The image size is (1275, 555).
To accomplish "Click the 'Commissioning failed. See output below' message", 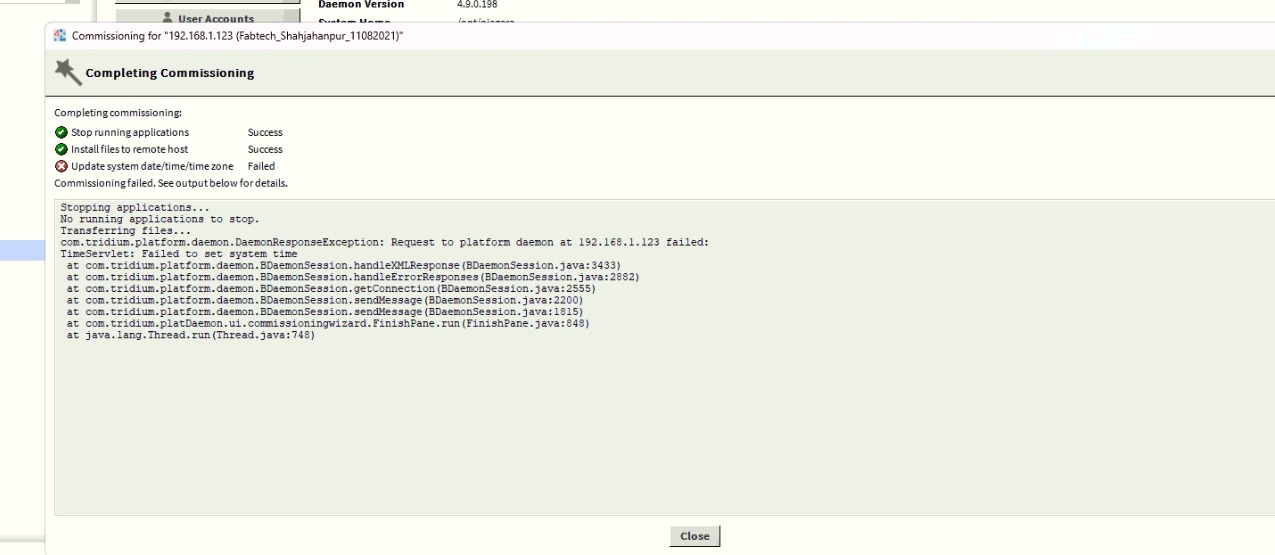I will pyautogui.click(x=171, y=183).
